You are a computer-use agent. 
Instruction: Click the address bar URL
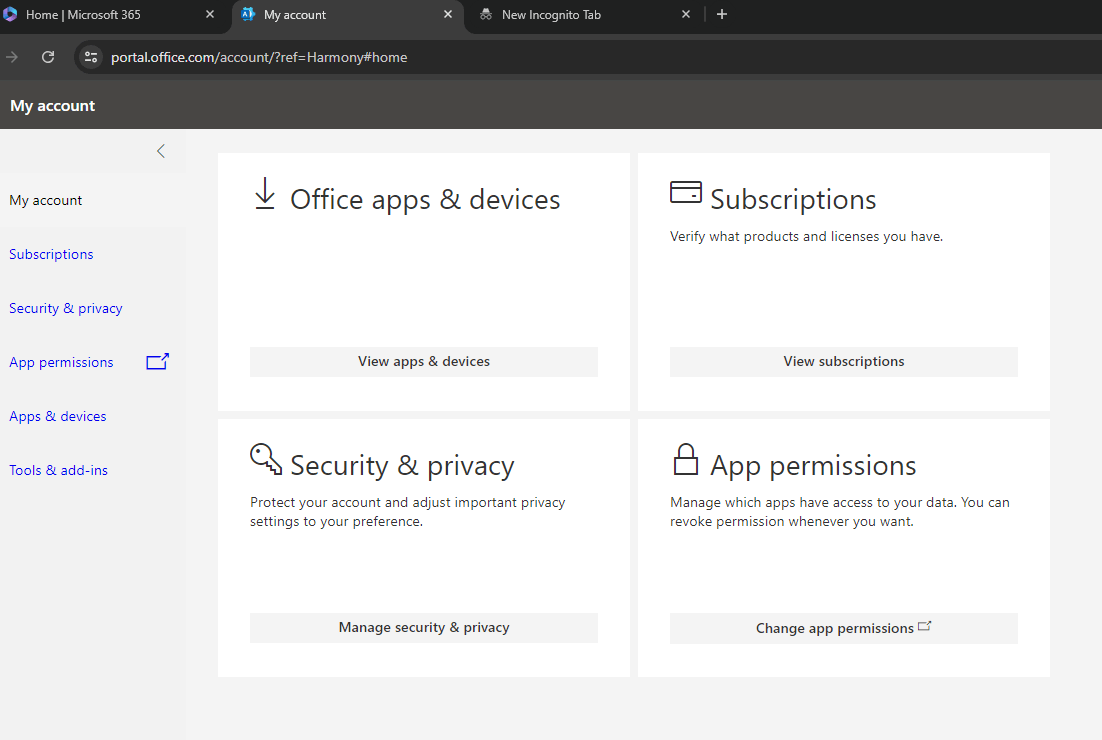click(259, 58)
